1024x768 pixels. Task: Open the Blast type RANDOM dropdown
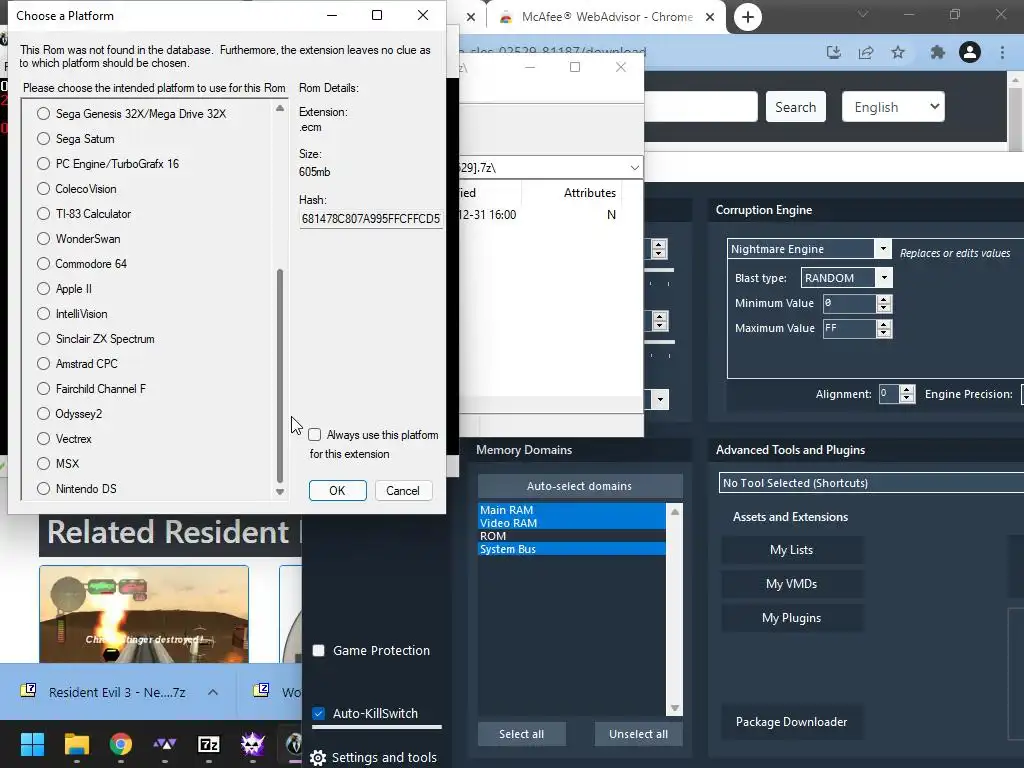[884, 278]
